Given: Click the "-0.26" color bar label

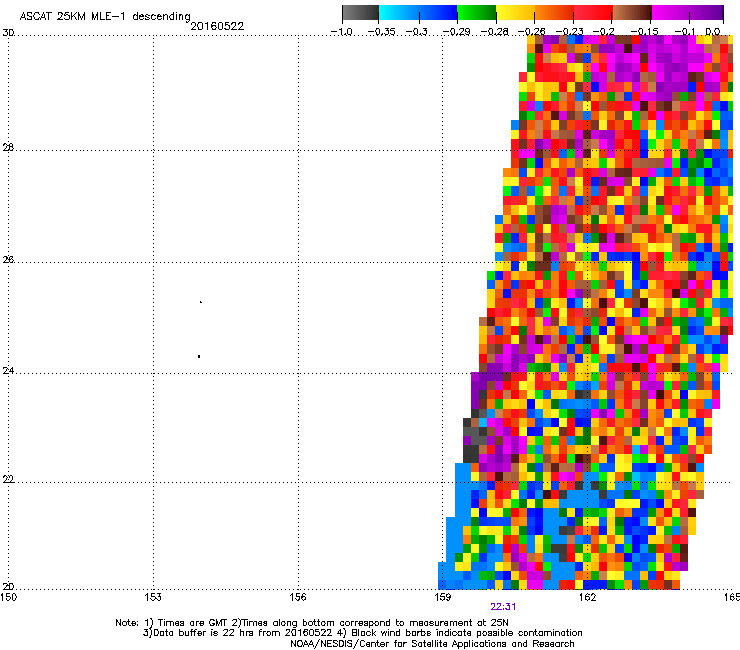Looking at the screenshot, I should tap(531, 32).
